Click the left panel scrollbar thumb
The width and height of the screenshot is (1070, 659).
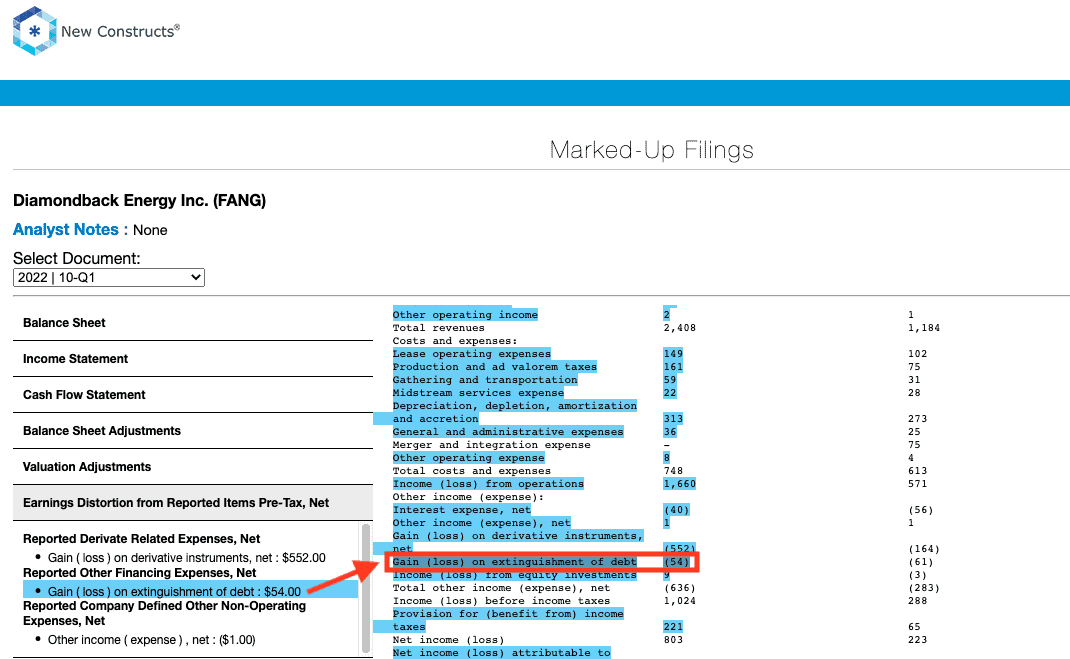[x=366, y=588]
